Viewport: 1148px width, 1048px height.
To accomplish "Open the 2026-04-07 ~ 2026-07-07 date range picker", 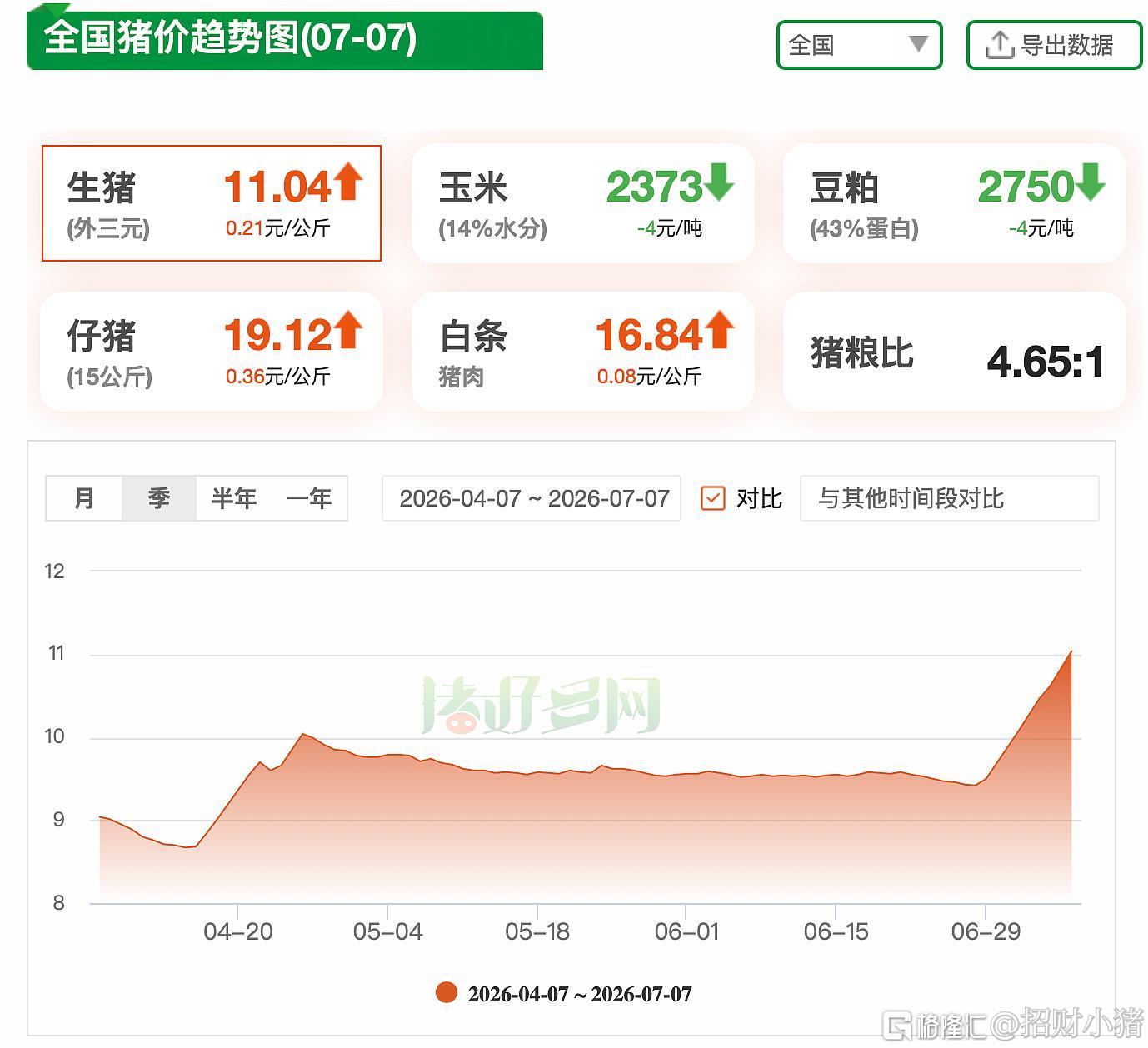I will click(x=532, y=498).
